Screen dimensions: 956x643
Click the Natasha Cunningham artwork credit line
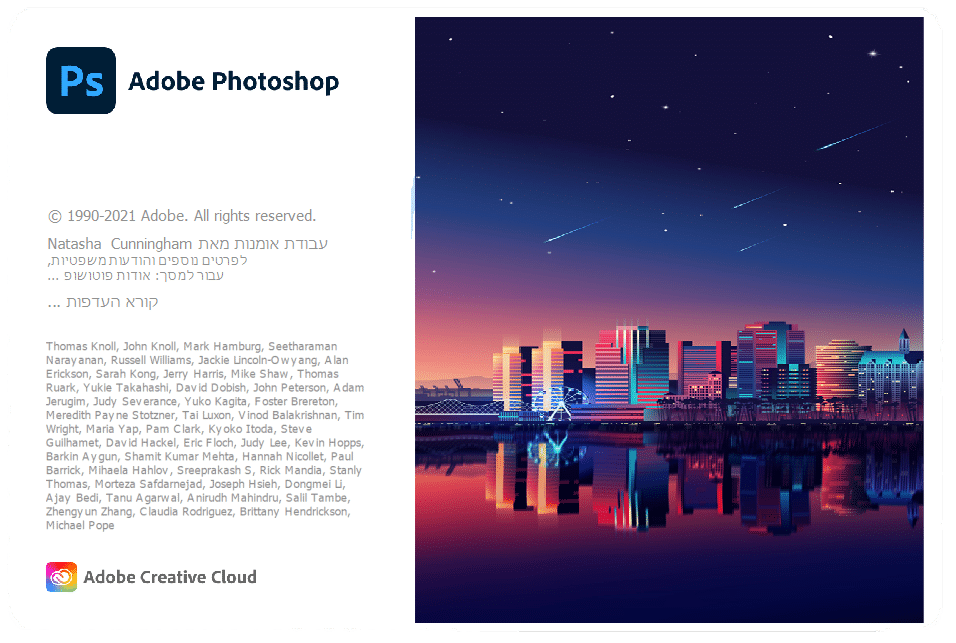[188, 244]
